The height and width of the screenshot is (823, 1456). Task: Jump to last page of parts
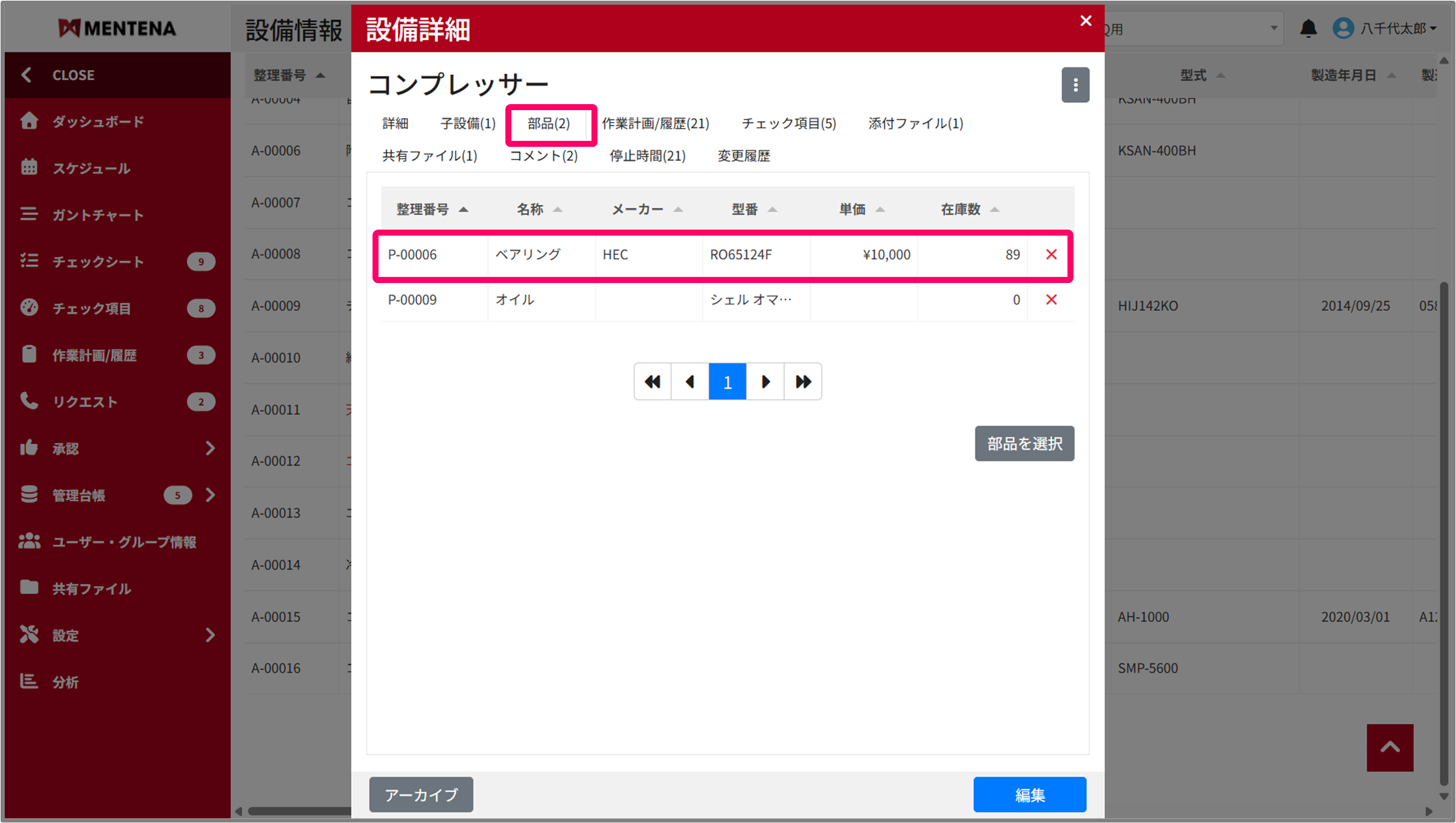point(802,382)
